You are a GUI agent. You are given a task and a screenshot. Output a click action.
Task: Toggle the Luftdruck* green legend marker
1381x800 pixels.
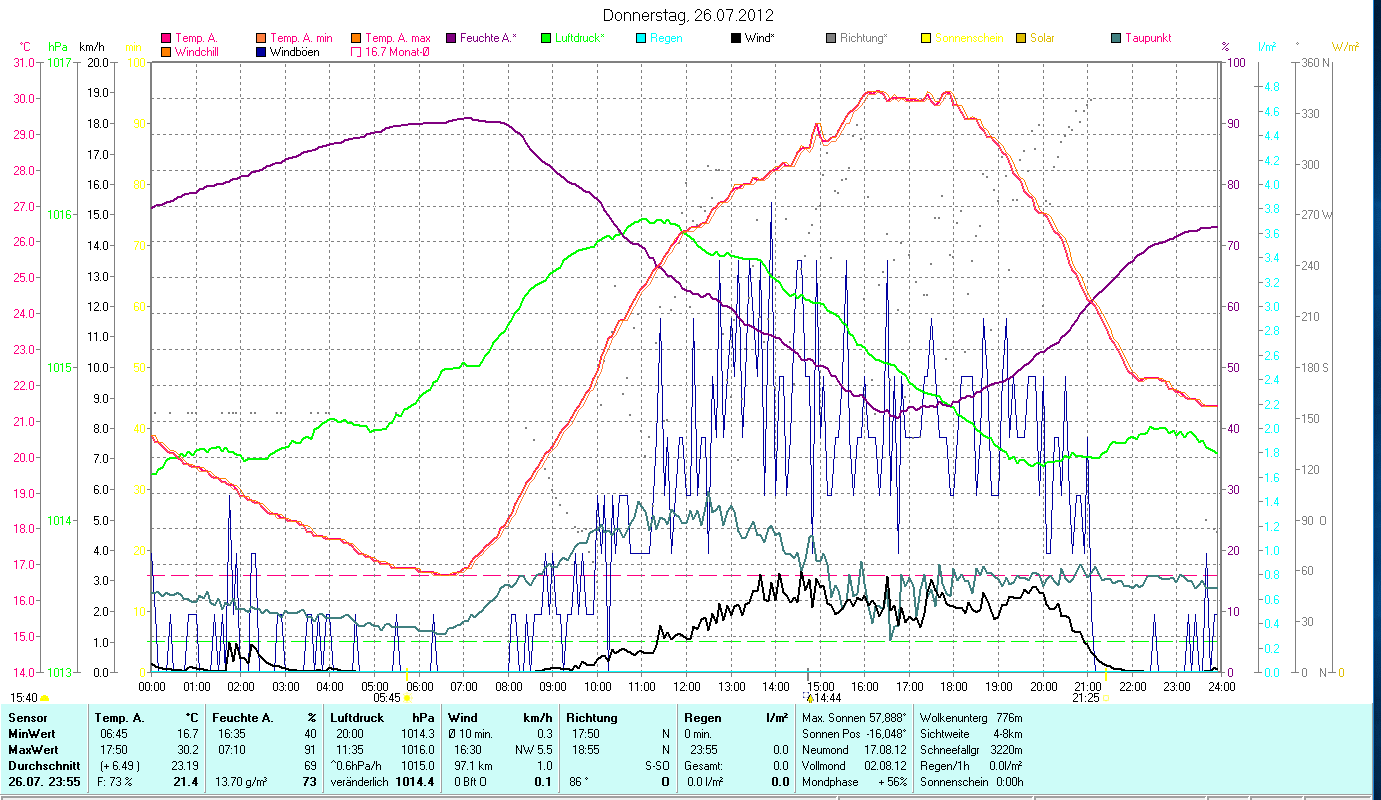[x=546, y=38]
